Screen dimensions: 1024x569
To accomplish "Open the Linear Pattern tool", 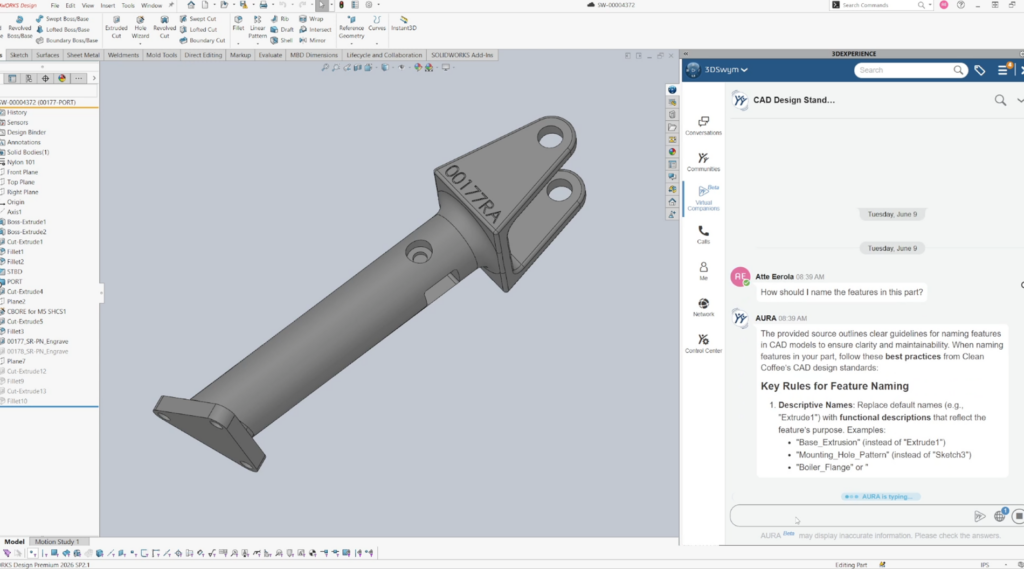I will click(x=257, y=27).
